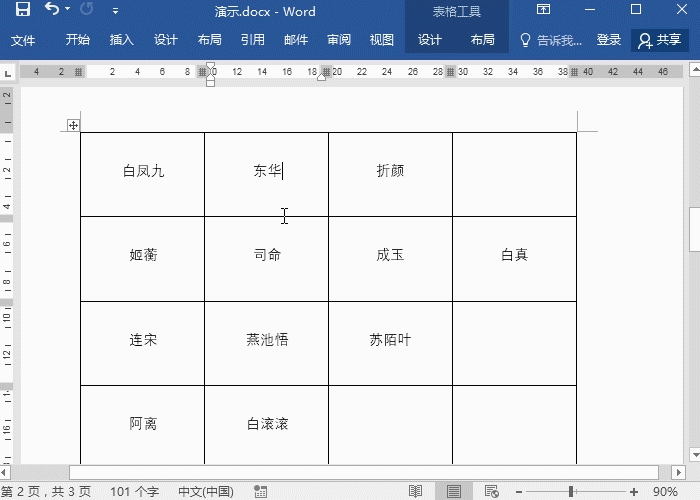Switch to the 插入 tab
700x500 pixels.
pyautogui.click(x=121, y=40)
